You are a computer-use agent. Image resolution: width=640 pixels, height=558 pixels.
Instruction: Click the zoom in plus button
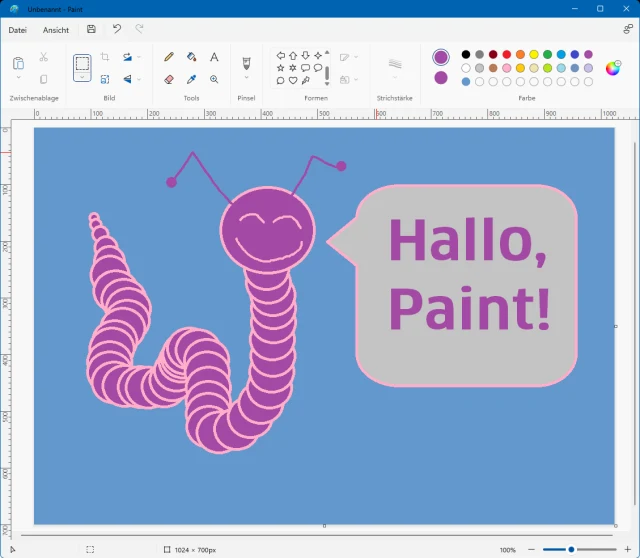[627, 549]
